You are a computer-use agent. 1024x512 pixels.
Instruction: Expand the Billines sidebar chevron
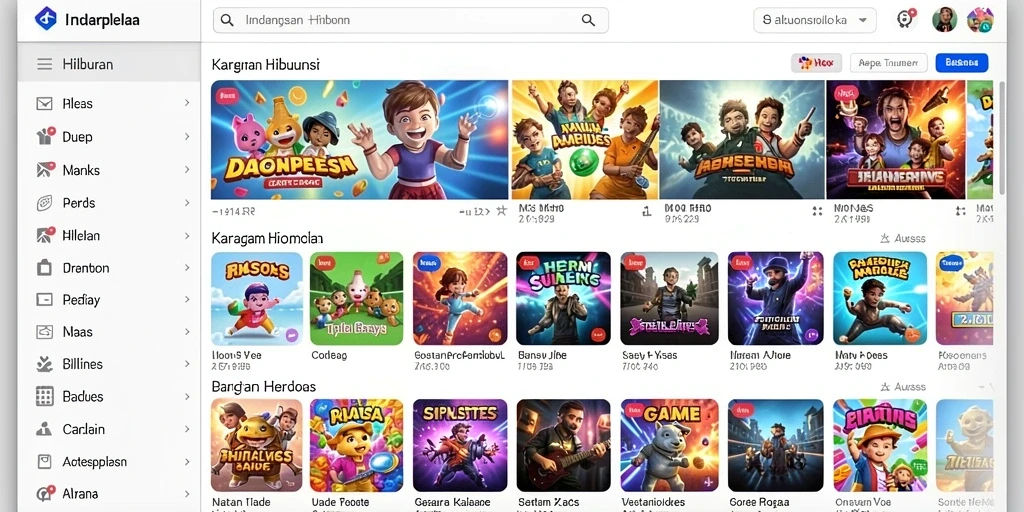pyautogui.click(x=187, y=364)
